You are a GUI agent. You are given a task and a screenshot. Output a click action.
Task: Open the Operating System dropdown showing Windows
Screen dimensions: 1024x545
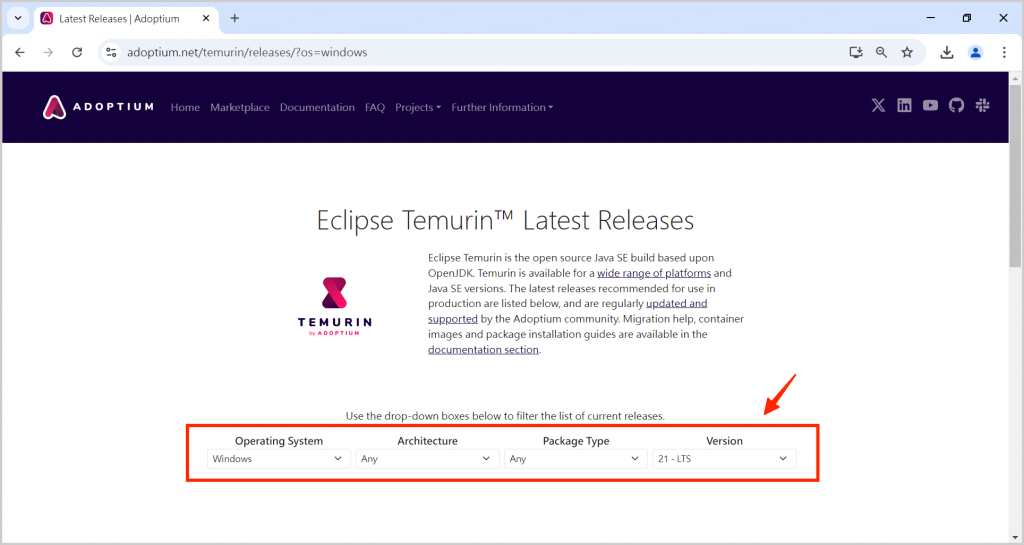279,459
